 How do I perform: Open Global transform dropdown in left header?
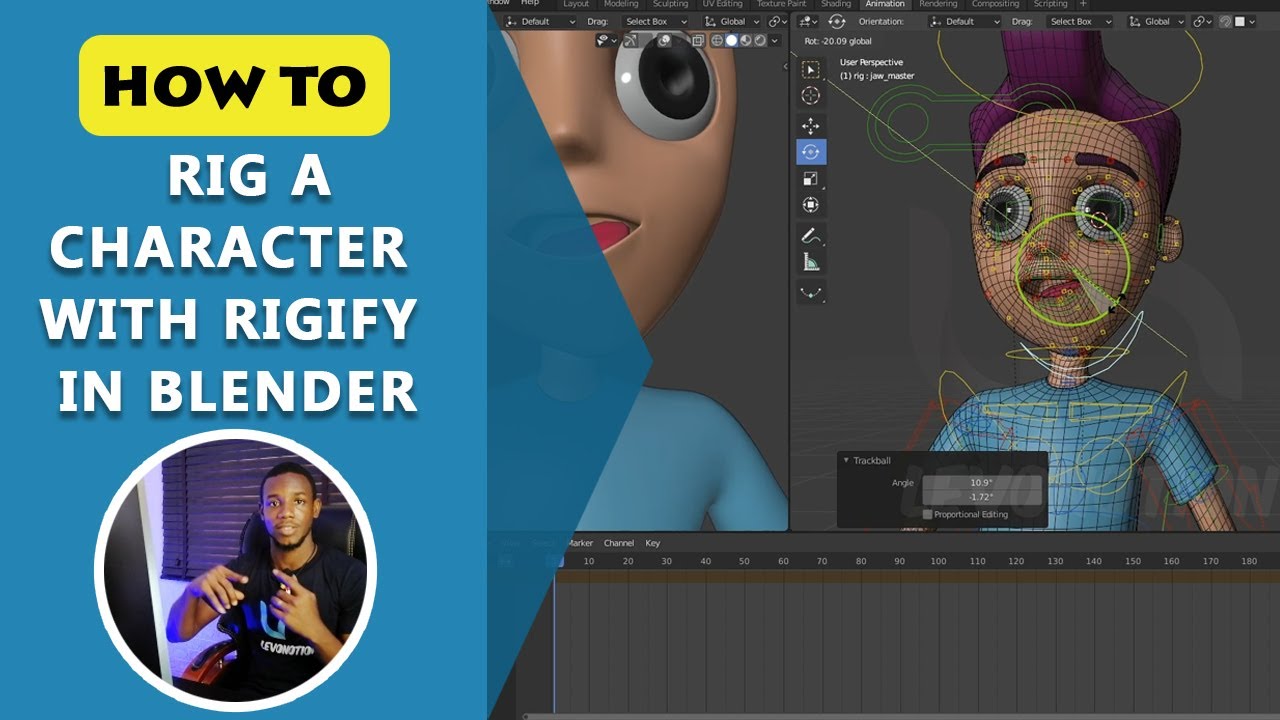pyautogui.click(x=731, y=21)
